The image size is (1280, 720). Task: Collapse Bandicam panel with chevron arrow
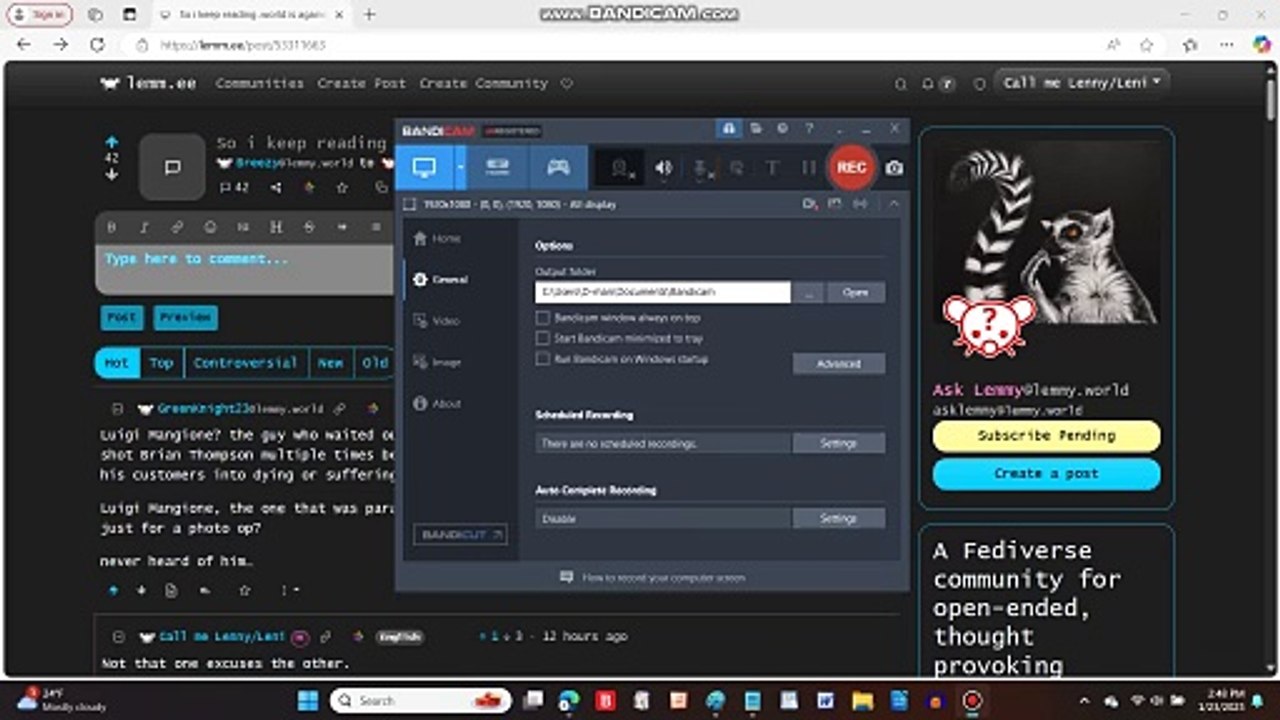894,204
